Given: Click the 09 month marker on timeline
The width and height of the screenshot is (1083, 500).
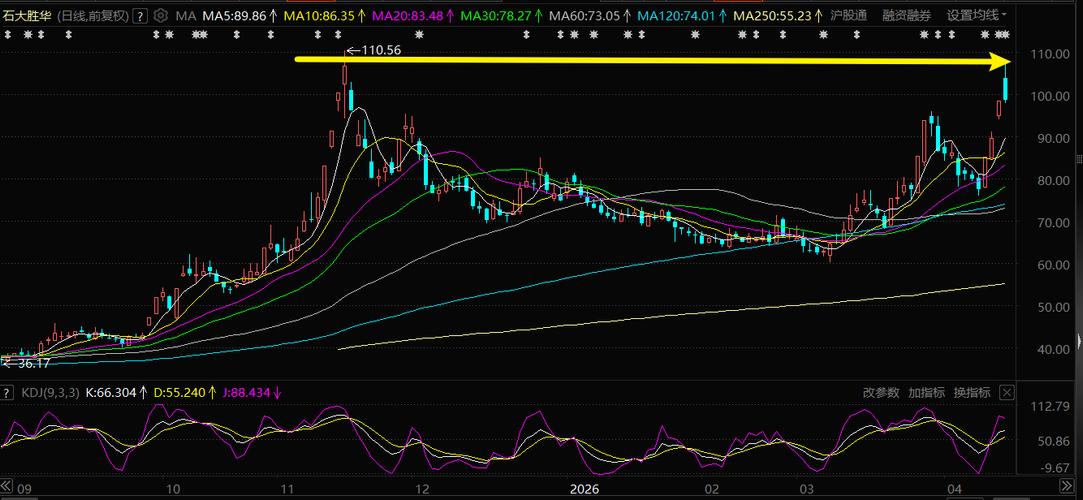Looking at the screenshot, I should tap(23, 489).
